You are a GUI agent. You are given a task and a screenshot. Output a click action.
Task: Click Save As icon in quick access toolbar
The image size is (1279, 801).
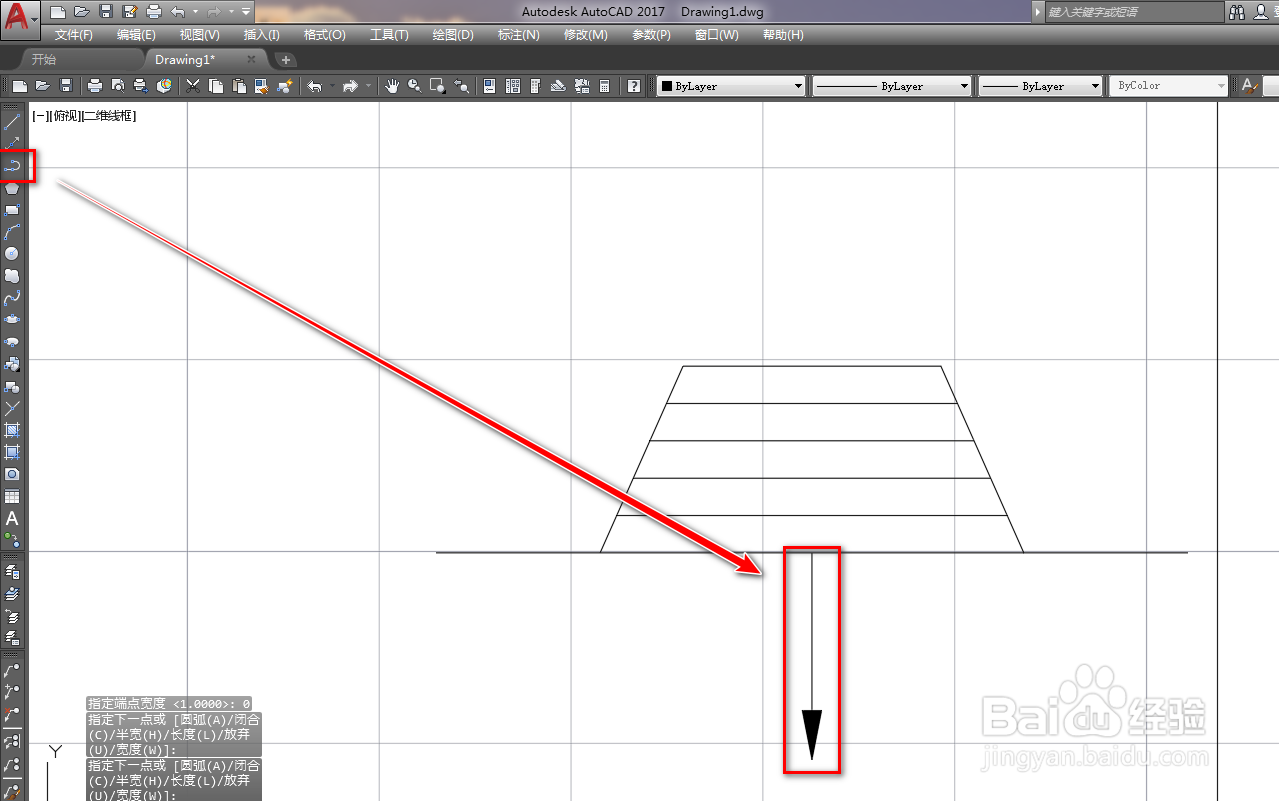(130, 12)
